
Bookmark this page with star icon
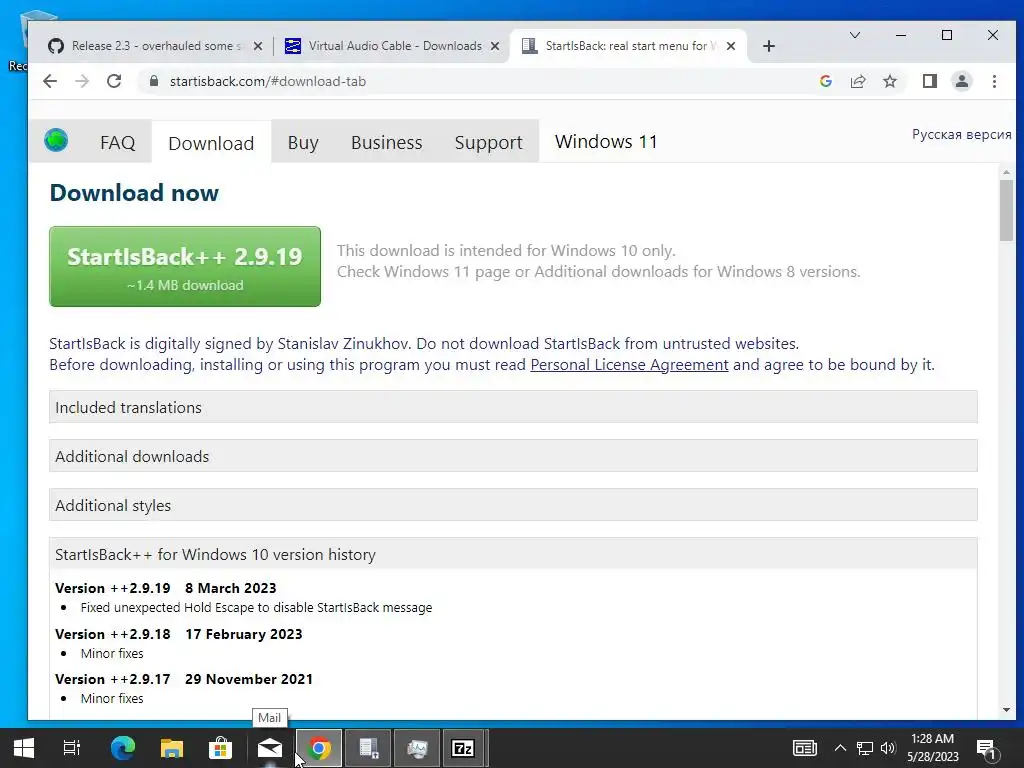pos(889,81)
